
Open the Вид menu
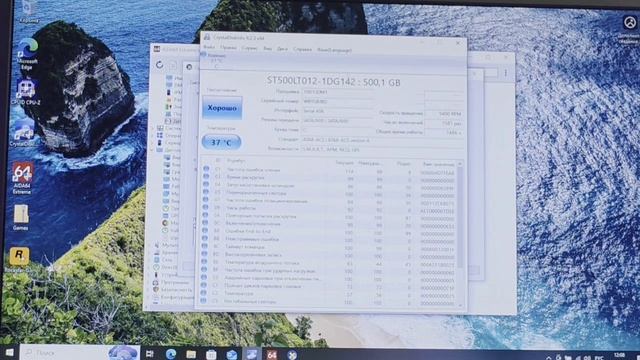click(x=267, y=49)
